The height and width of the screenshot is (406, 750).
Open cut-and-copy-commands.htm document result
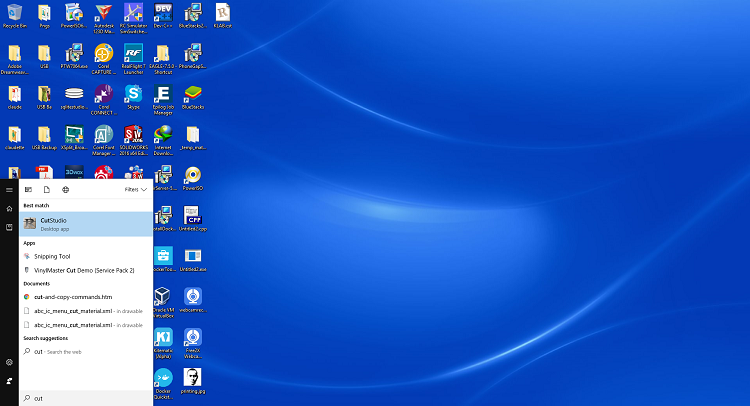(x=86, y=297)
